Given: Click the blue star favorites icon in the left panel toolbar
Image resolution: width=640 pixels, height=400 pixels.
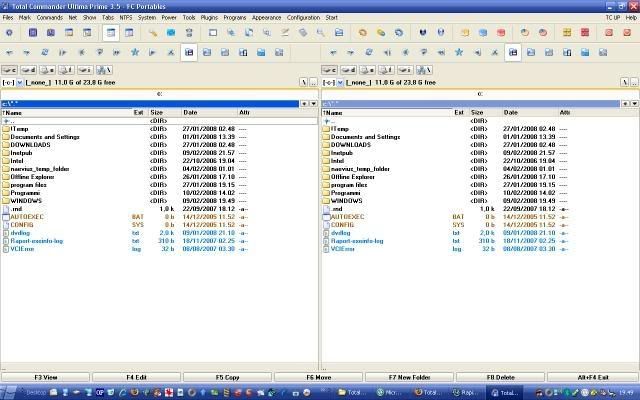Looking at the screenshot, I should (x=135, y=52).
